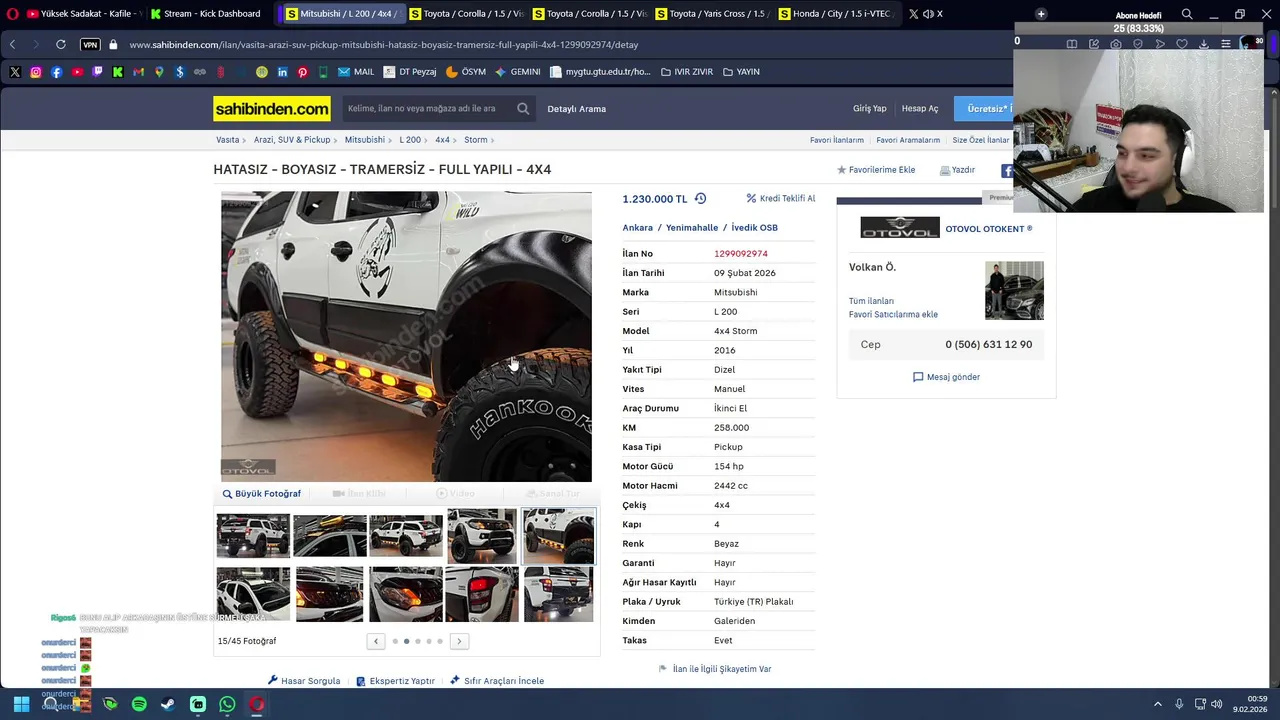Click the OTOVOL OTOKENT store name
Screen dimensions: 1280x720
pos(989,229)
